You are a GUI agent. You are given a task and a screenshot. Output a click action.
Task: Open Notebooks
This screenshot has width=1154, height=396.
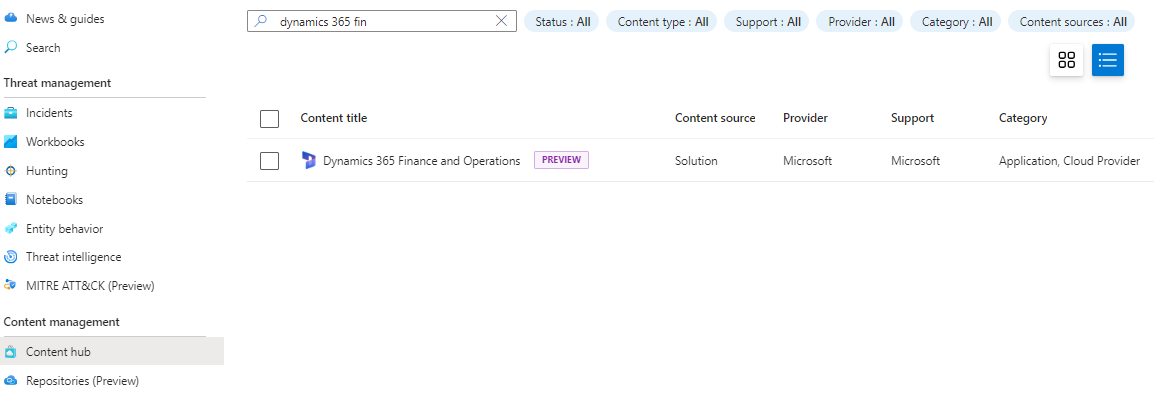pos(54,199)
